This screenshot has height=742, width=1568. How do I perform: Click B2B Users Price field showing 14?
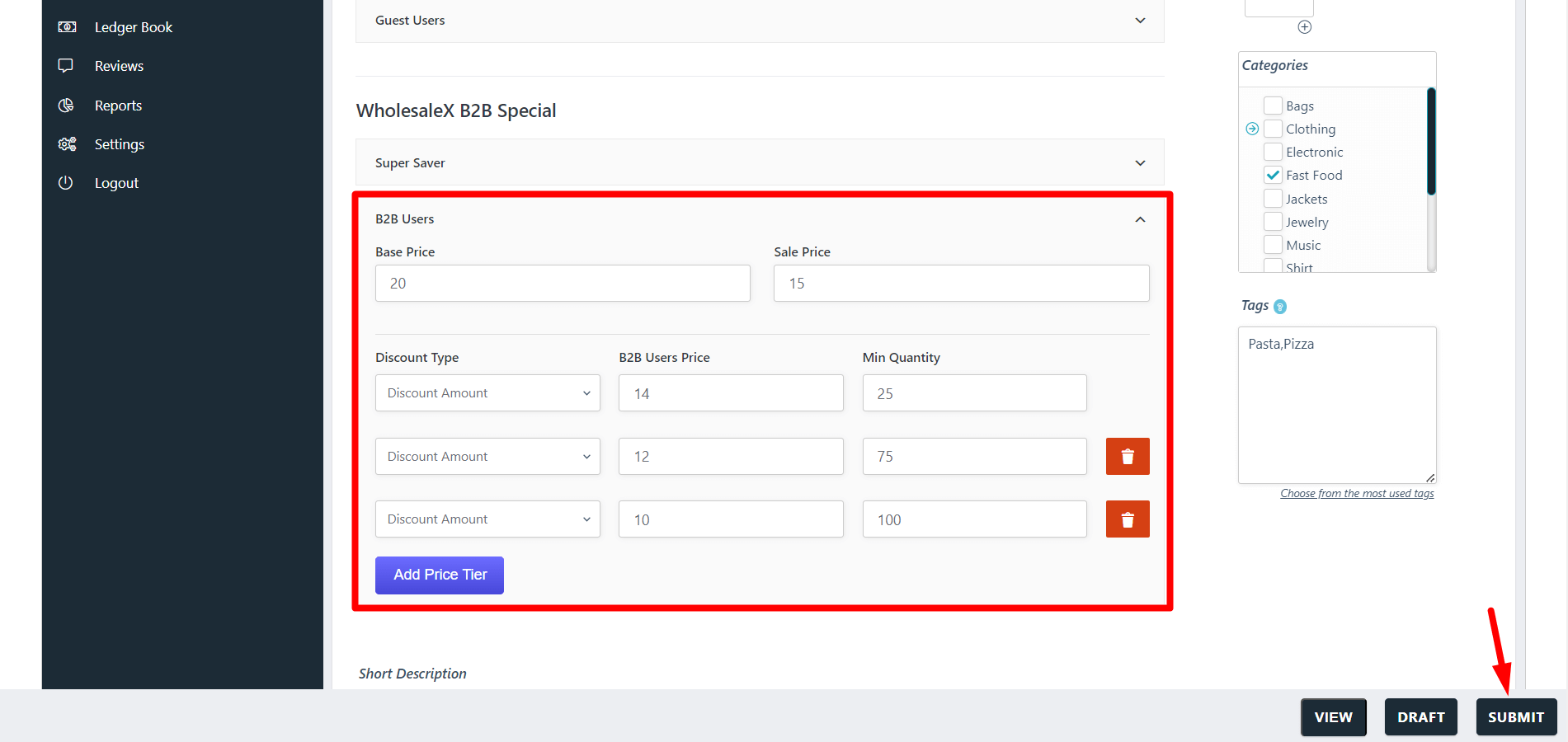(731, 393)
